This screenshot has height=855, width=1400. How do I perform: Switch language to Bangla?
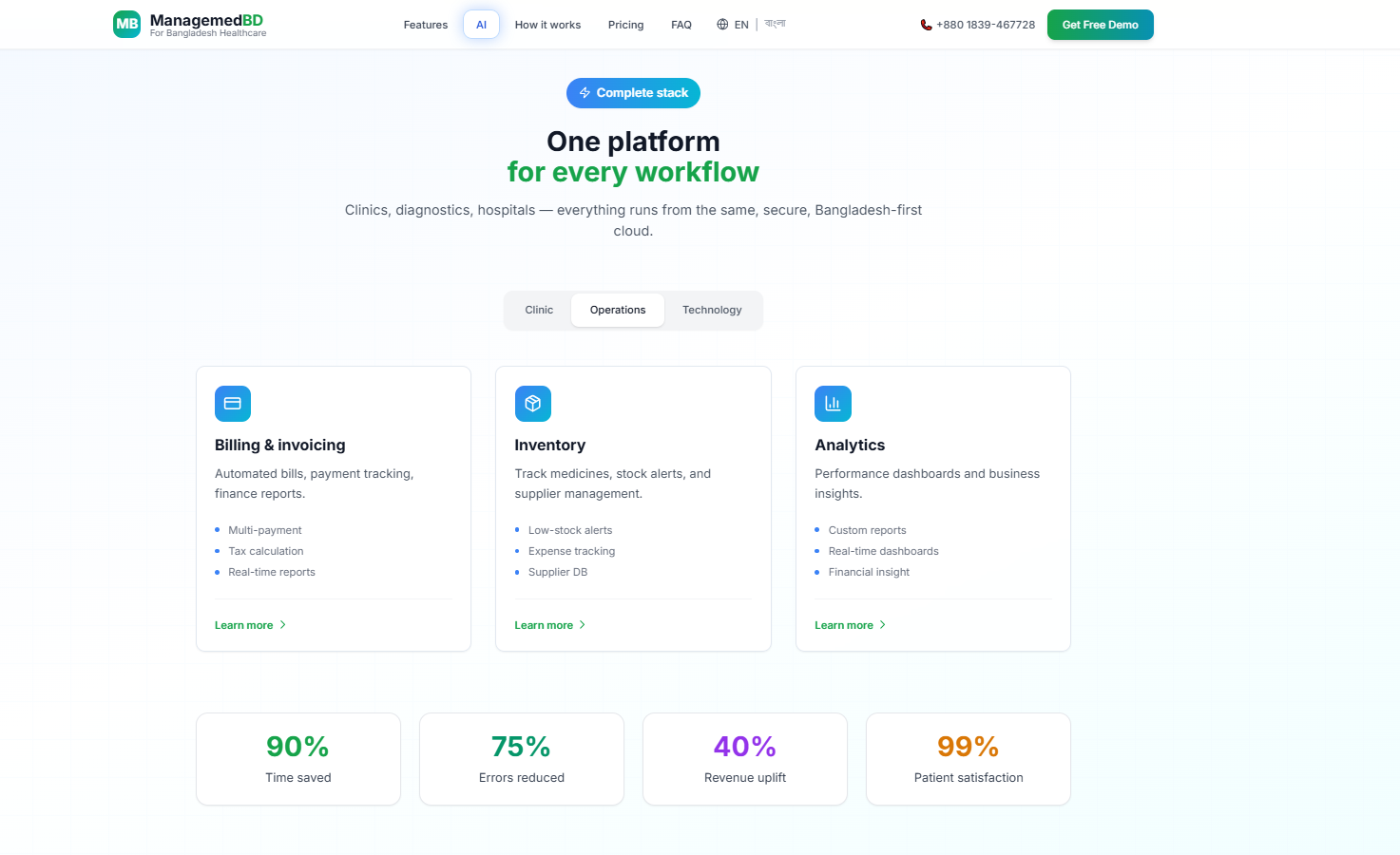[775, 25]
